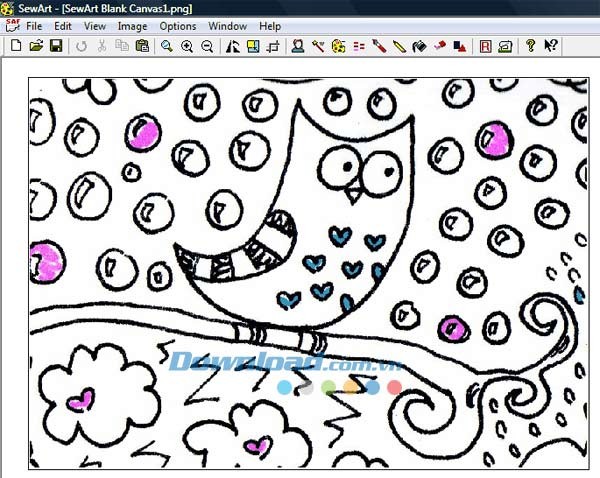Open a file with the folder icon
This screenshot has height=478, width=600.
(x=36, y=46)
